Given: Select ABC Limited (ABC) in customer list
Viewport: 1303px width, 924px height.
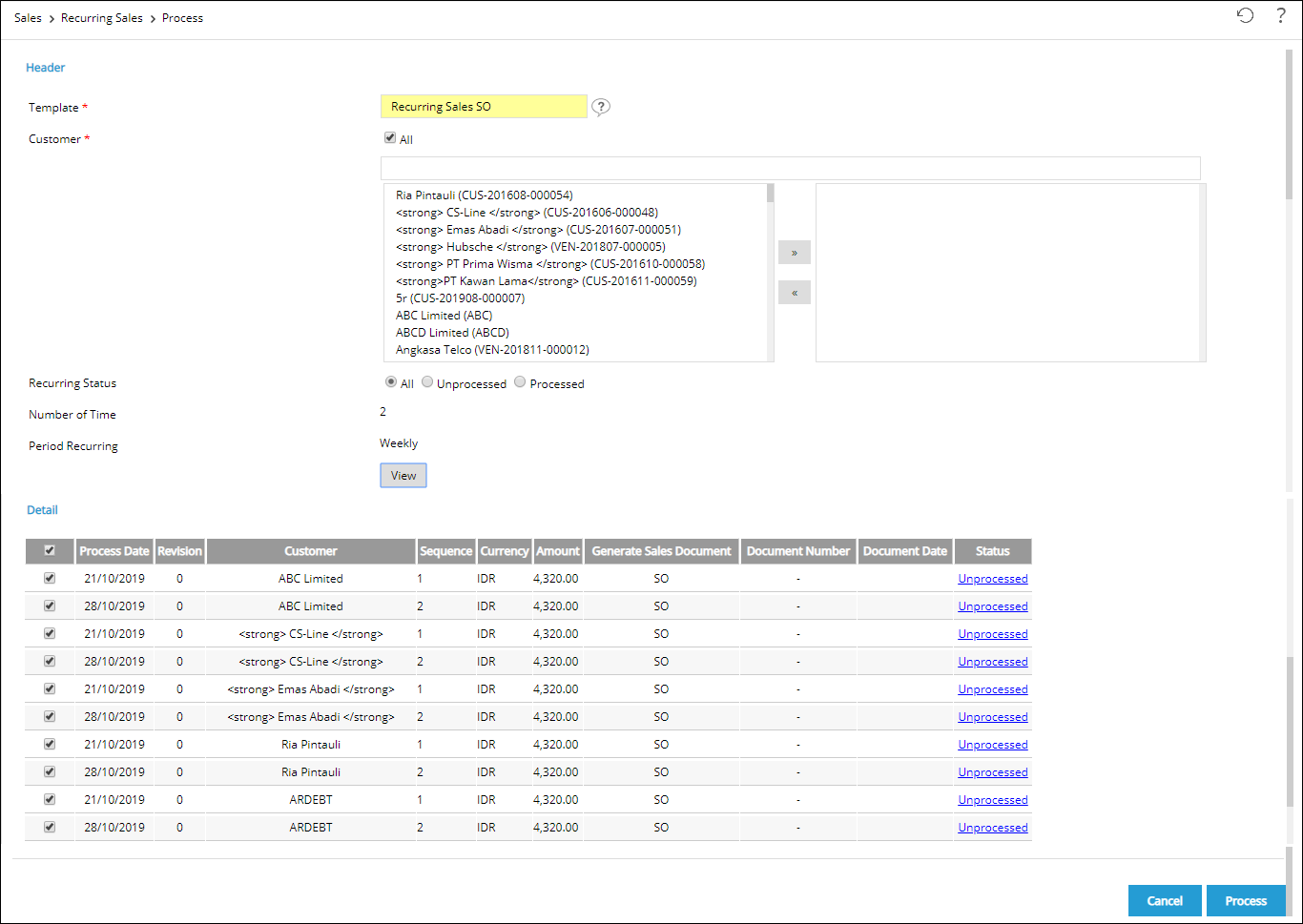Looking at the screenshot, I should (445, 316).
